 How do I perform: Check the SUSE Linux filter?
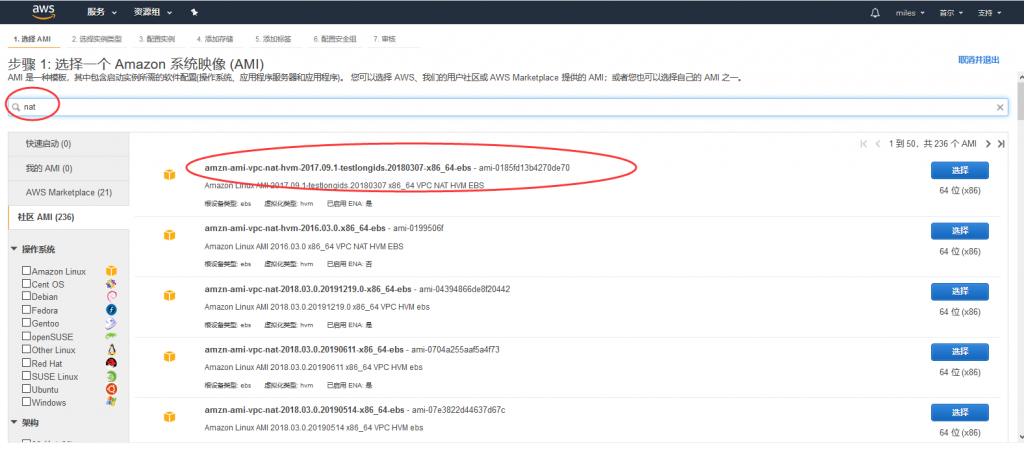(x=26, y=375)
